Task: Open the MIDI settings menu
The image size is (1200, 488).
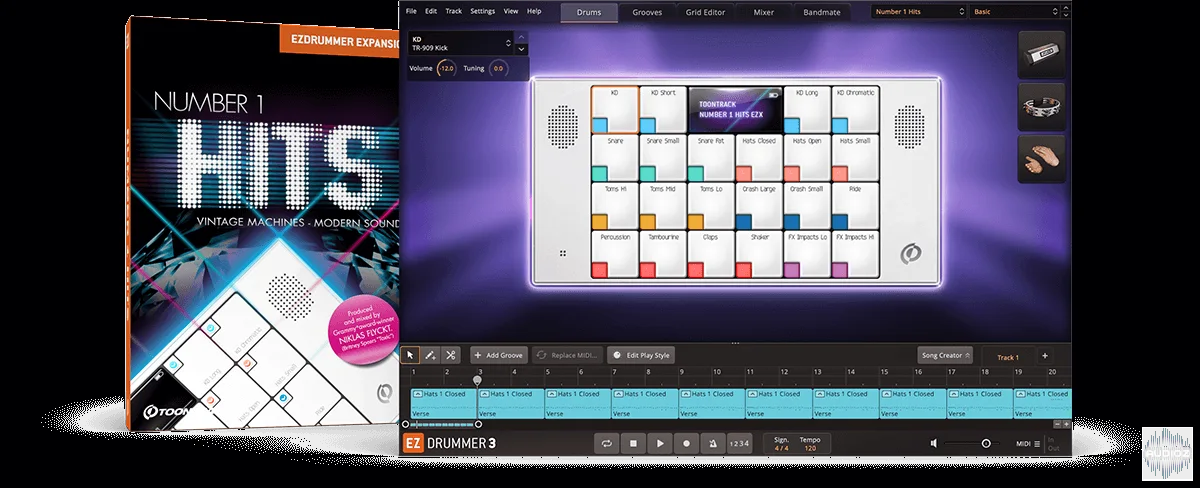Action: (x=1030, y=443)
